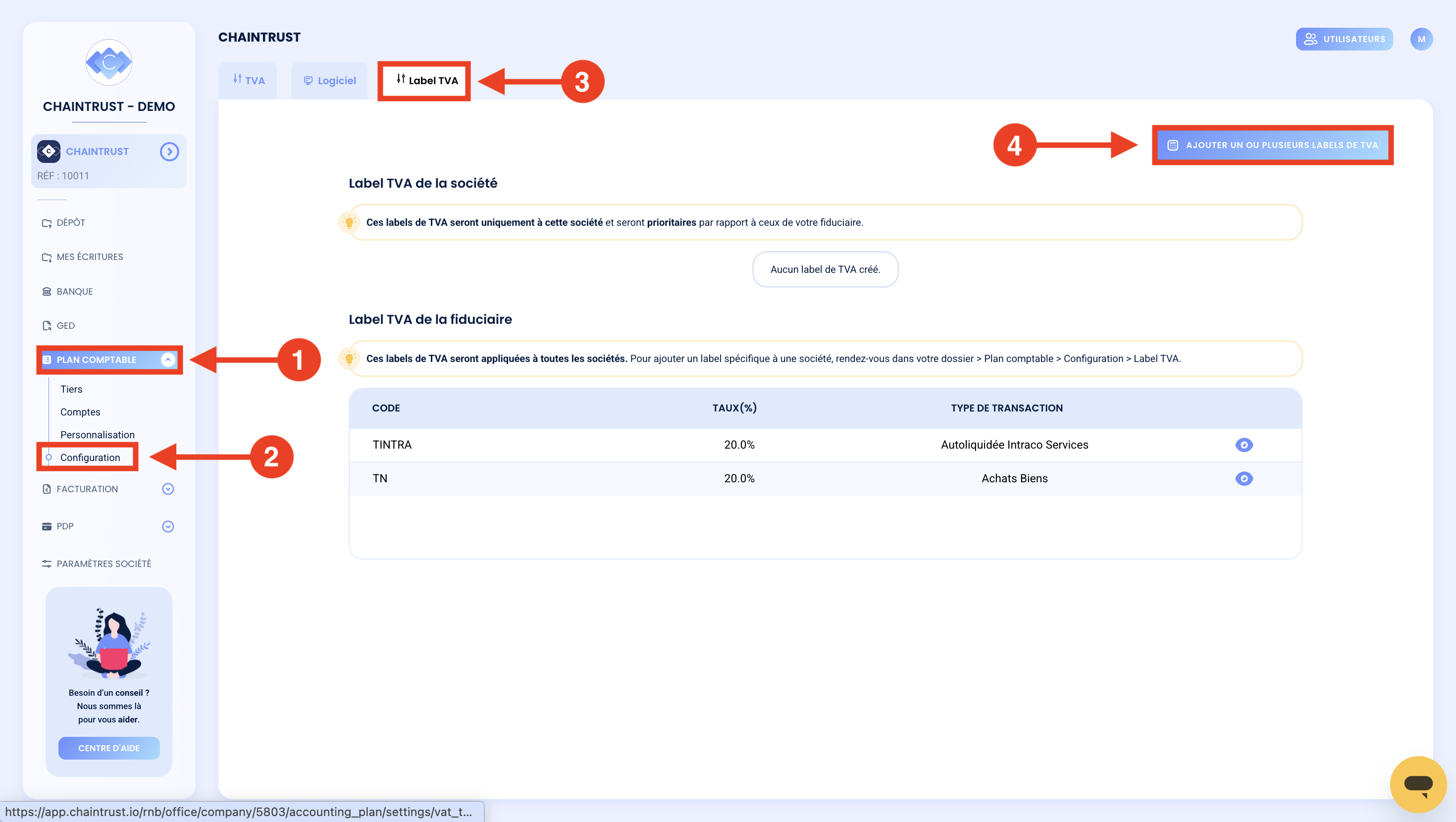This screenshot has height=822, width=1456.
Task: Click the CHAINTRUST - DEMO heading
Action: pos(108,106)
